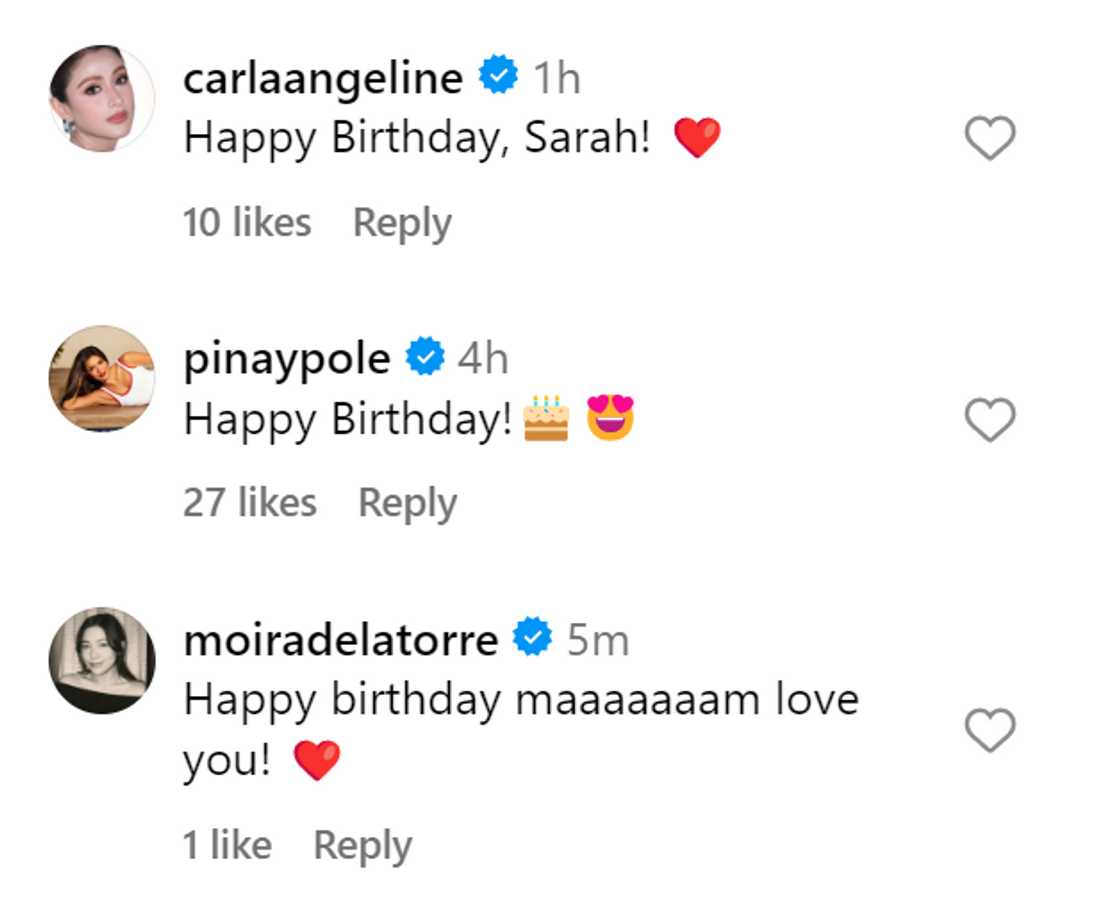The width and height of the screenshot is (1120, 910).
Task: Reply to carlaangeline's comment
Action: coord(404,222)
